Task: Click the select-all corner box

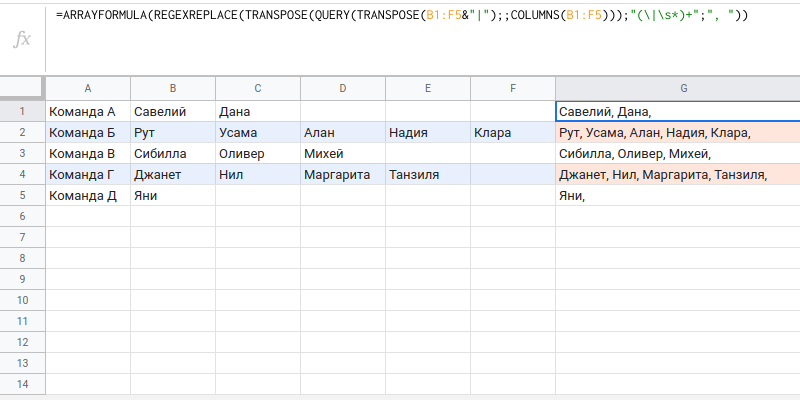Action: tap(22, 88)
